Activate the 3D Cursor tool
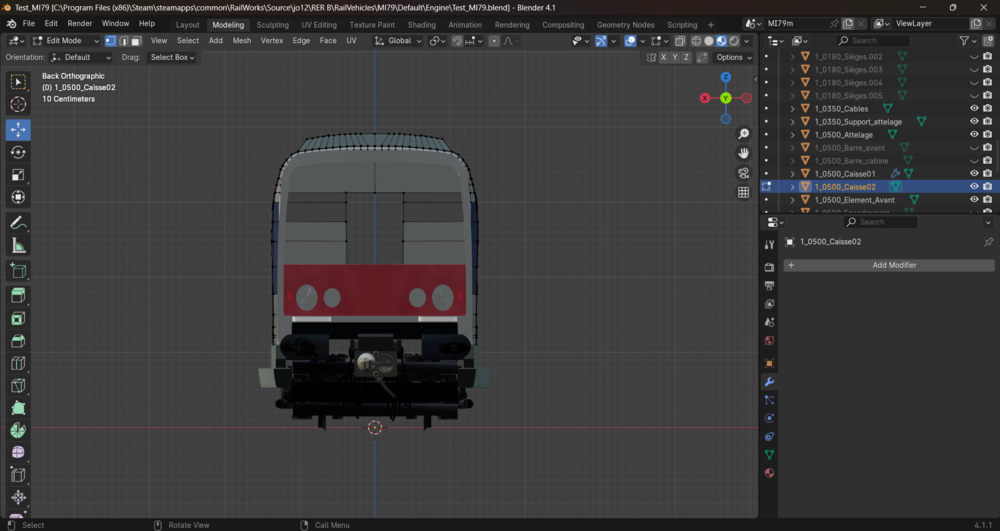 18,105
